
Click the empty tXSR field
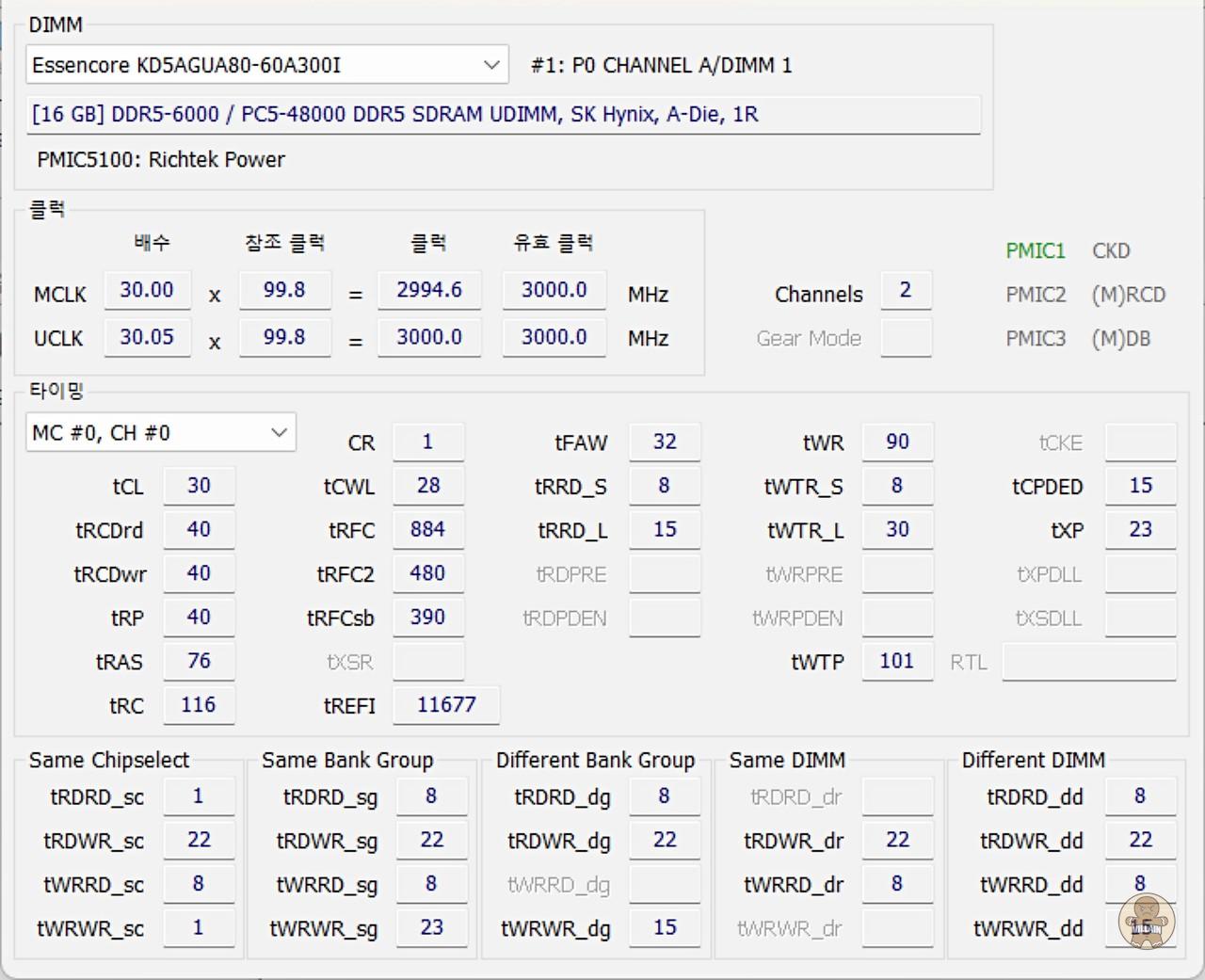pos(428,662)
